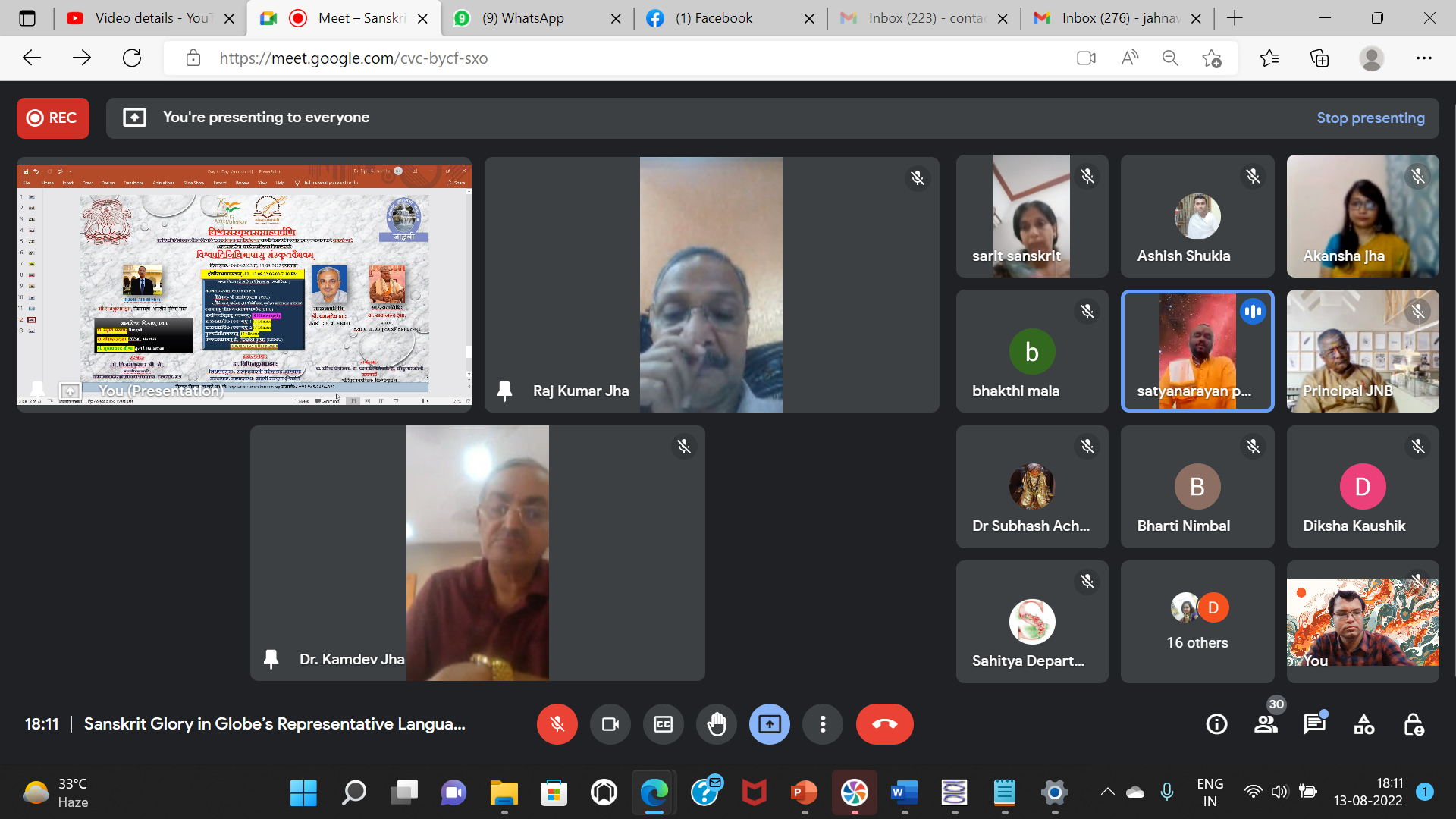Raise hand in the meeting
Image resolution: width=1456 pixels, height=819 pixels.
tap(716, 724)
